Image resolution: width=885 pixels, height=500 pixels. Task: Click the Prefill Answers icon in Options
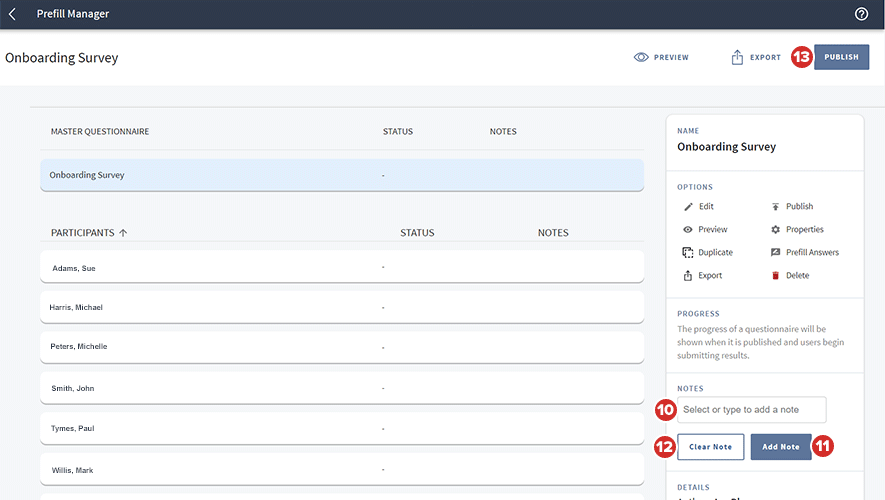pos(775,253)
